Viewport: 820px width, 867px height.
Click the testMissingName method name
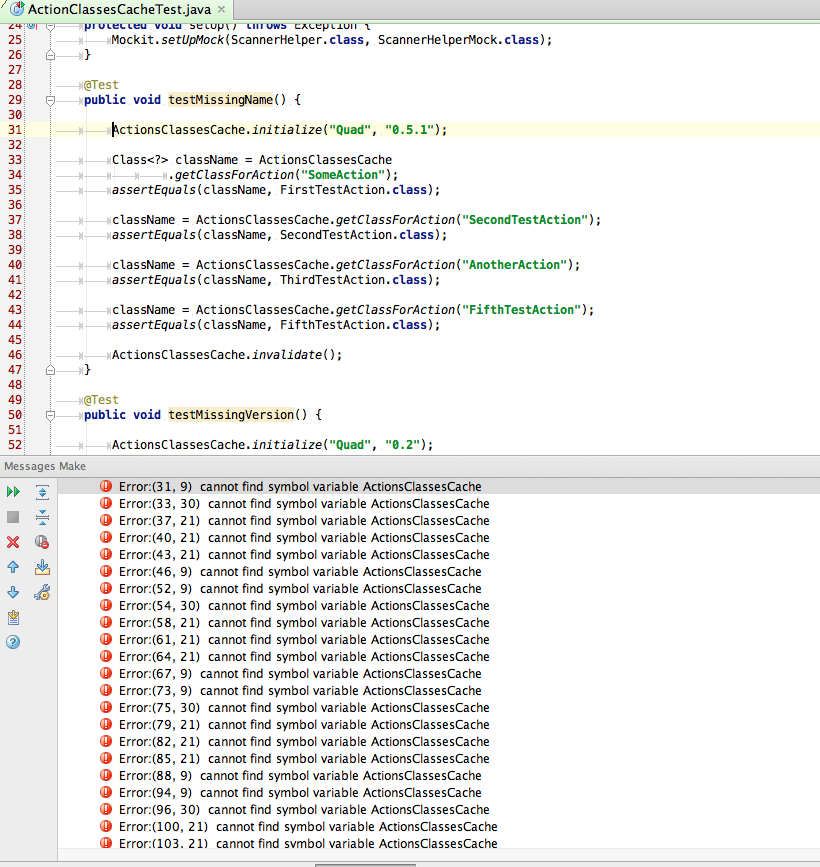pyautogui.click(x=220, y=100)
